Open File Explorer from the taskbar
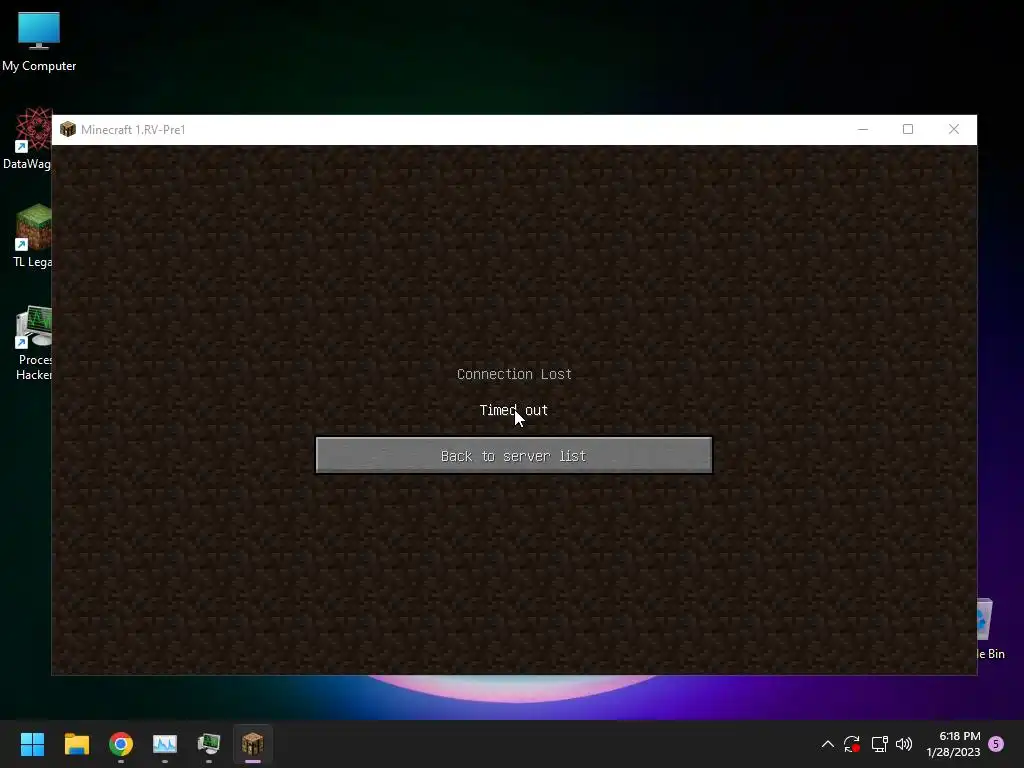The height and width of the screenshot is (768, 1024). click(76, 744)
